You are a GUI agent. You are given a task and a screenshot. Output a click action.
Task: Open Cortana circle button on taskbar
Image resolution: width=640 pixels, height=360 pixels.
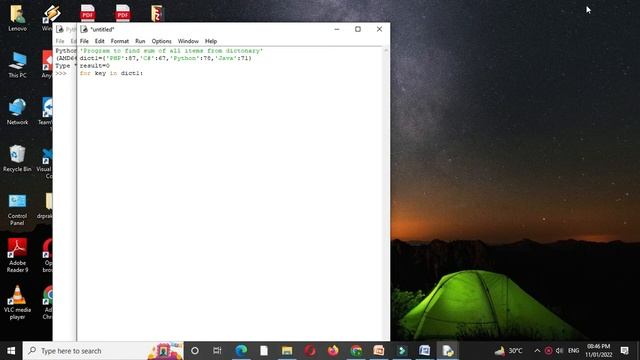pos(195,351)
